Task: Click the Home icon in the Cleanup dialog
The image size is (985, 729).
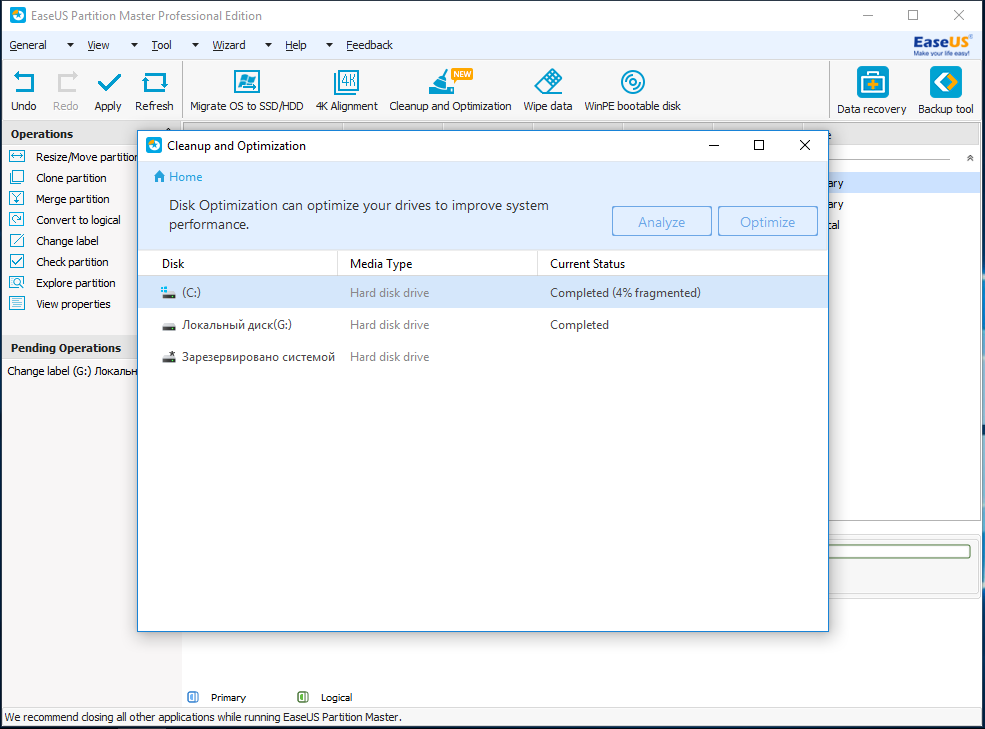Action: (160, 177)
